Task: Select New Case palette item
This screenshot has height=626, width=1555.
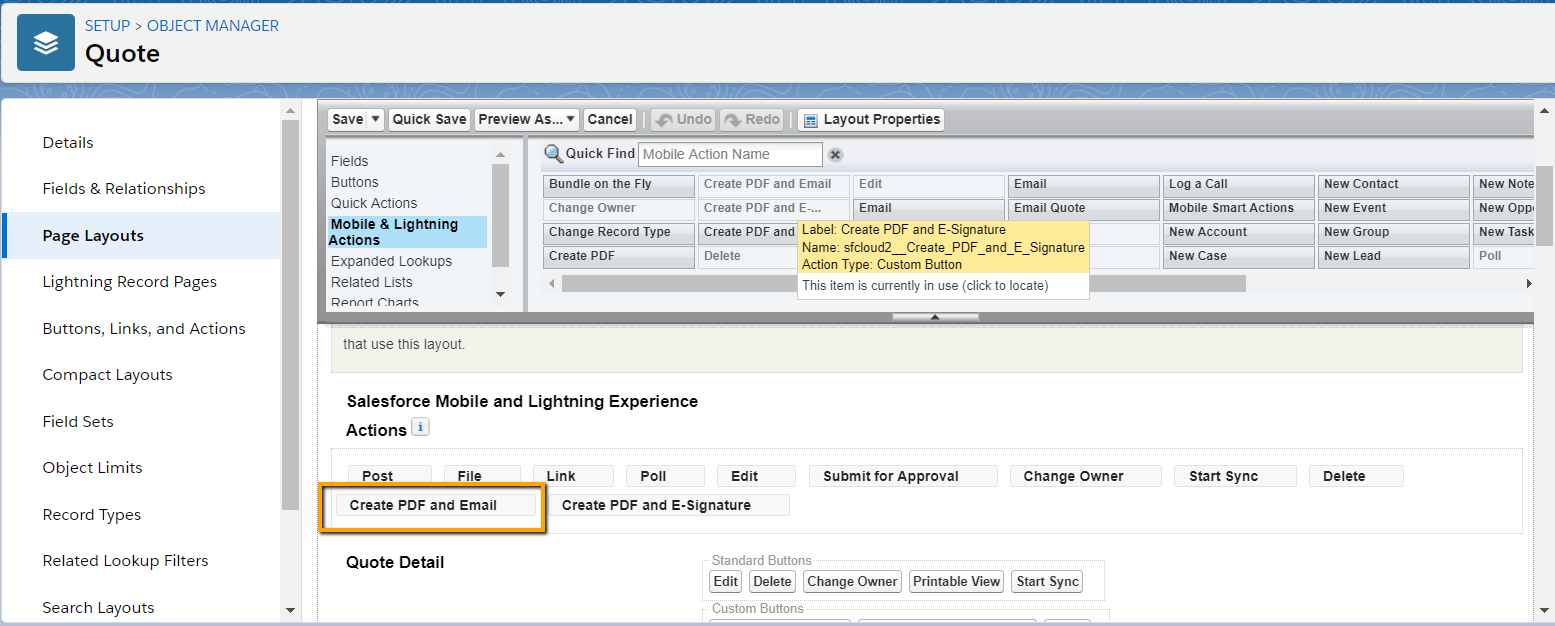Action: 1239,257
